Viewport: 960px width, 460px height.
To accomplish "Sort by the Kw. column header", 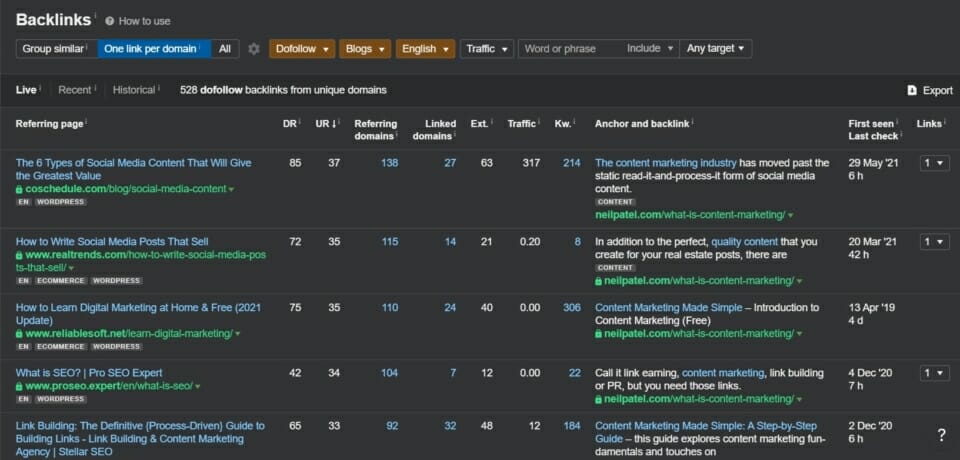I will tap(563, 124).
